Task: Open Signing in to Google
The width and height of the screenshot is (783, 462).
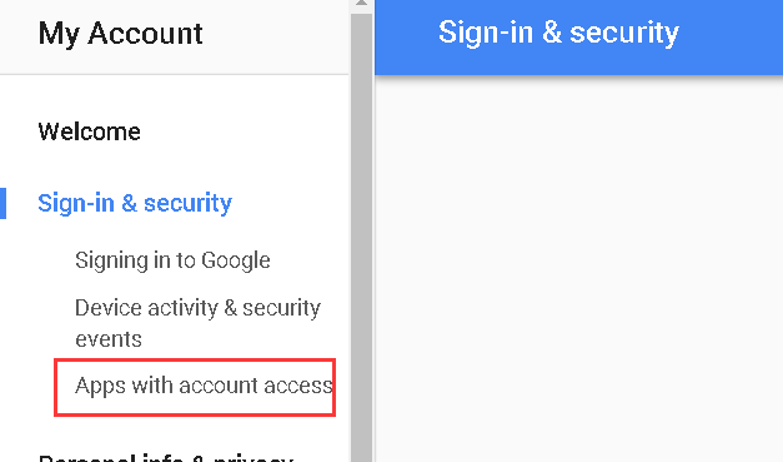Action: [x=172, y=261]
